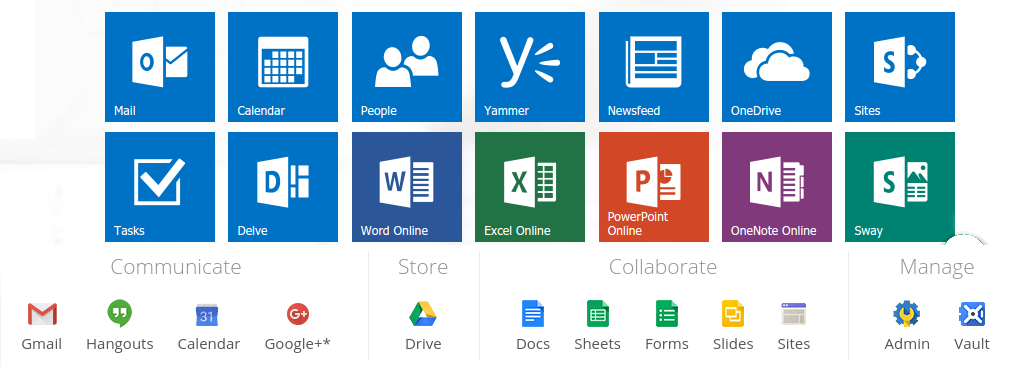
Task: Click the Manage heading
Action: point(937,267)
